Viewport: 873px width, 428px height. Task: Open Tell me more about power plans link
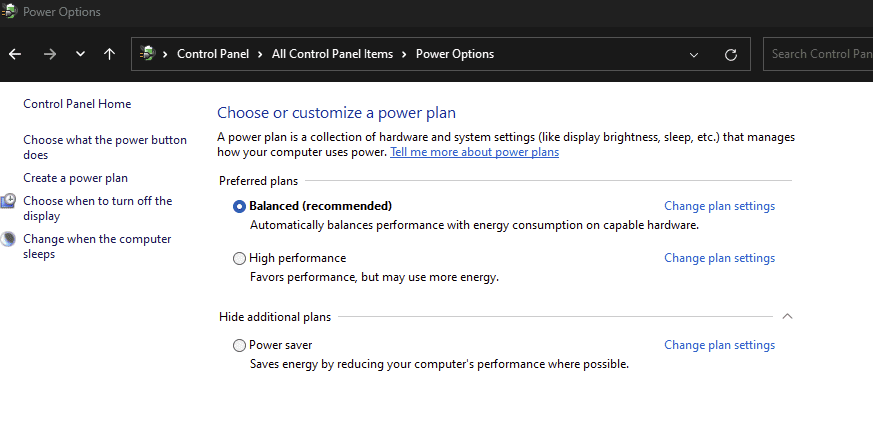coord(474,152)
